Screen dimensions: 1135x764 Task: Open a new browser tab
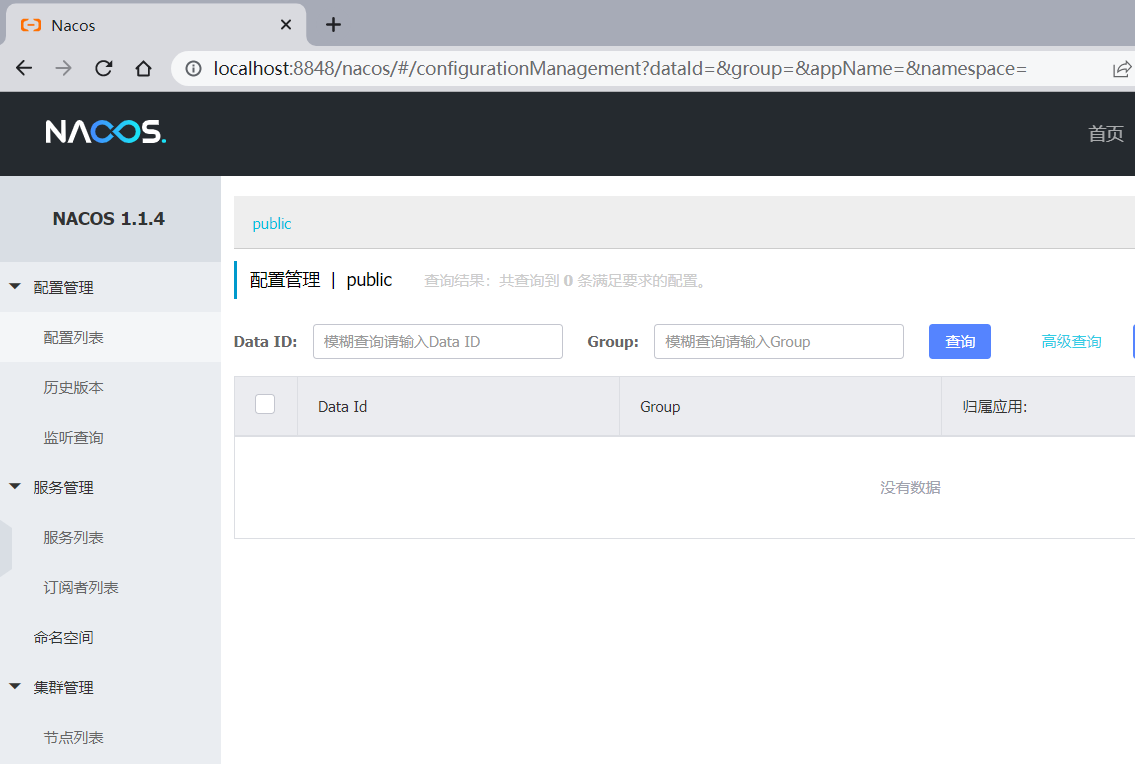coord(333,25)
